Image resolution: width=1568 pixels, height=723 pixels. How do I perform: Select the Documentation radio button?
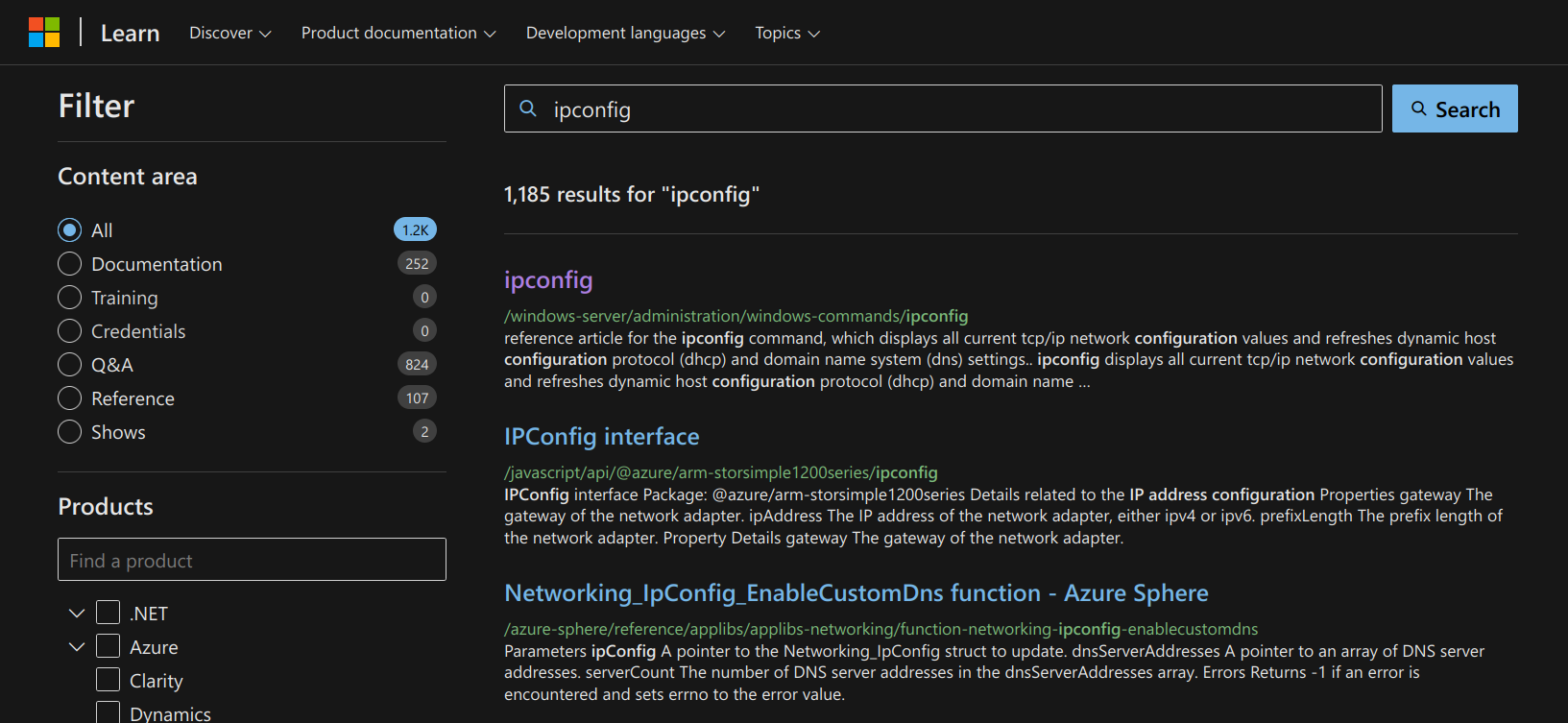(x=70, y=264)
